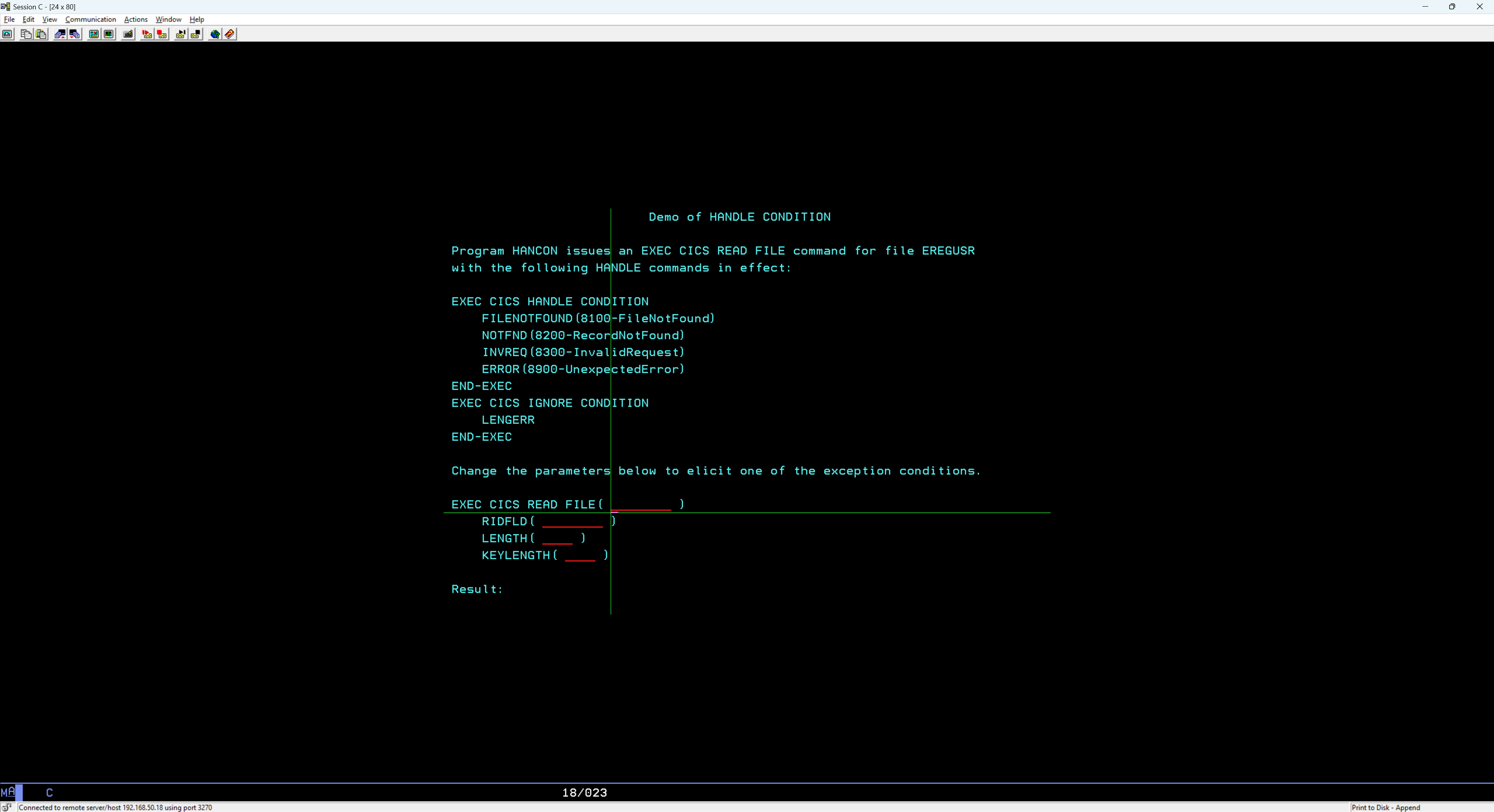Click the 'Connected to remote server' status text
1494x812 pixels.
tap(116, 807)
